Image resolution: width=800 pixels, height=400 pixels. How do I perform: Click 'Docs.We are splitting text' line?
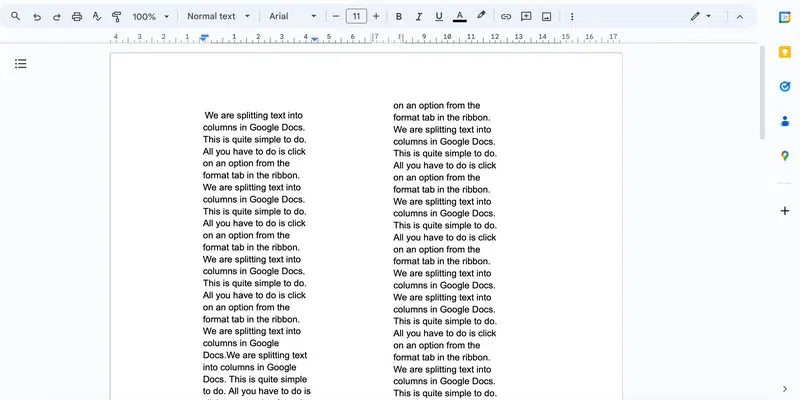(x=255, y=355)
